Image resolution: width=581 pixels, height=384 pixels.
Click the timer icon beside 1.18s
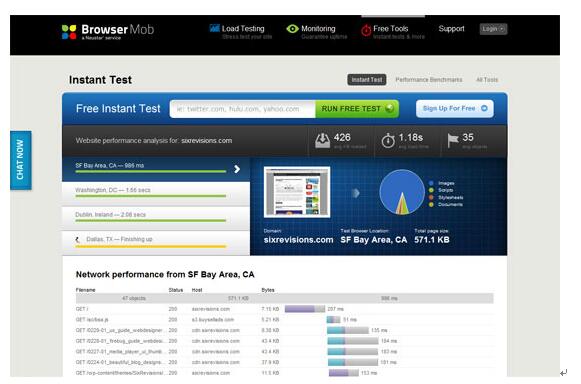coord(388,141)
